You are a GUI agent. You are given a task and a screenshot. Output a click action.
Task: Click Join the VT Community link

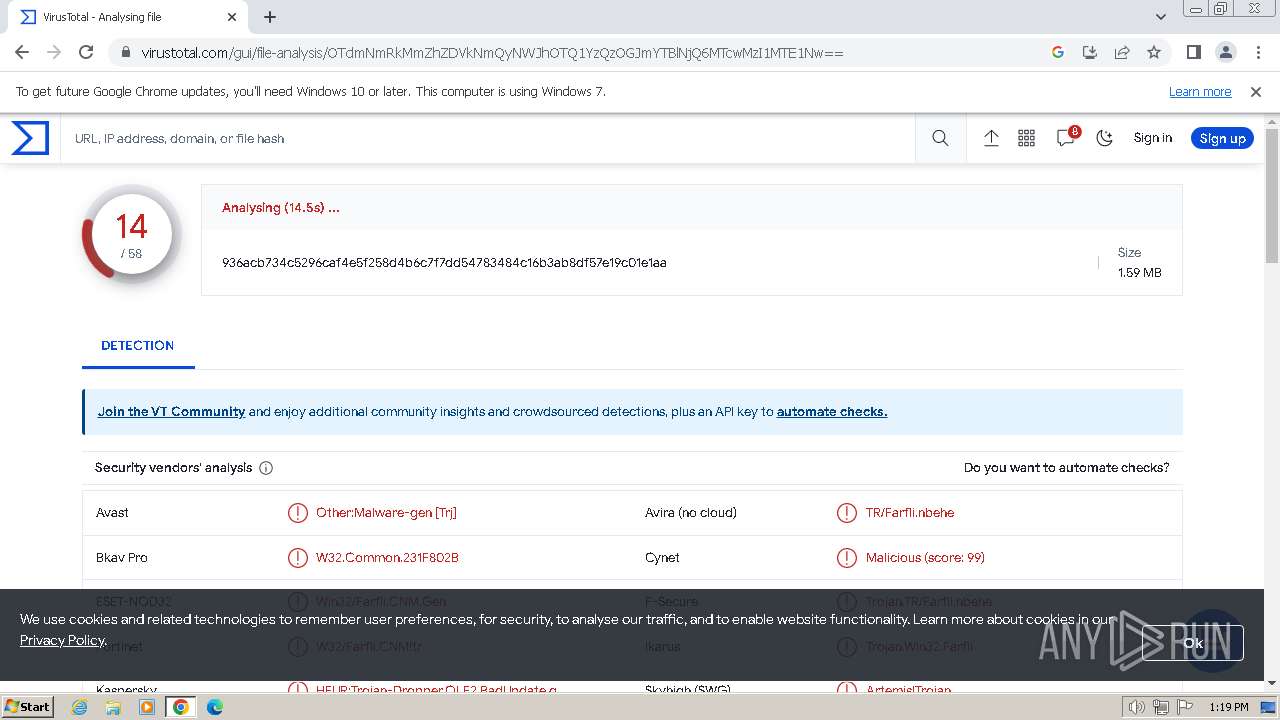171,411
